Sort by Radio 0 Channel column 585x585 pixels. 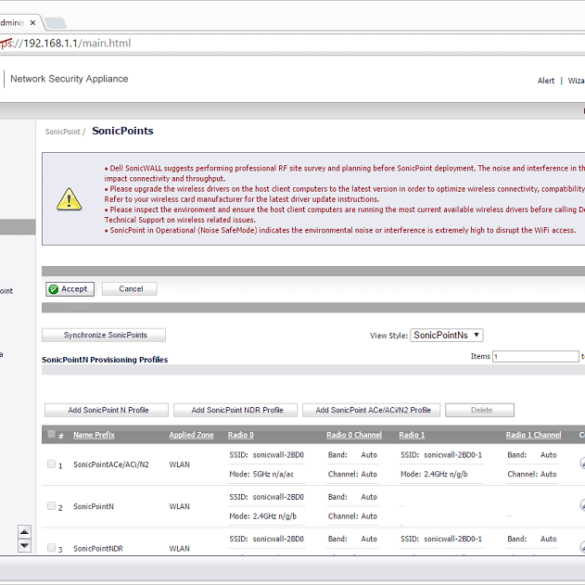click(354, 435)
